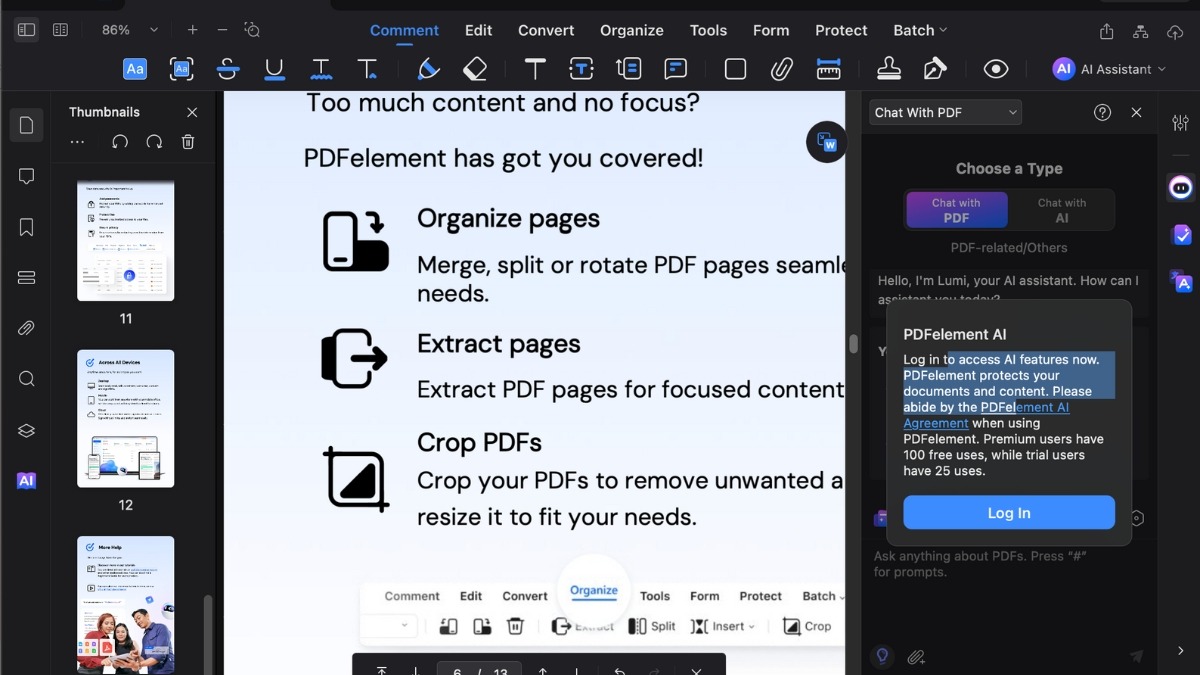
Task: Open the Chat With PDF dropdown
Action: (945, 112)
